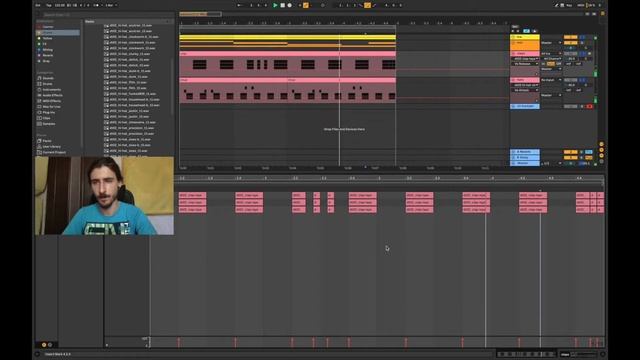Toggle detail view at bottom right corner
This screenshot has width=640, height=360.
coord(602,354)
